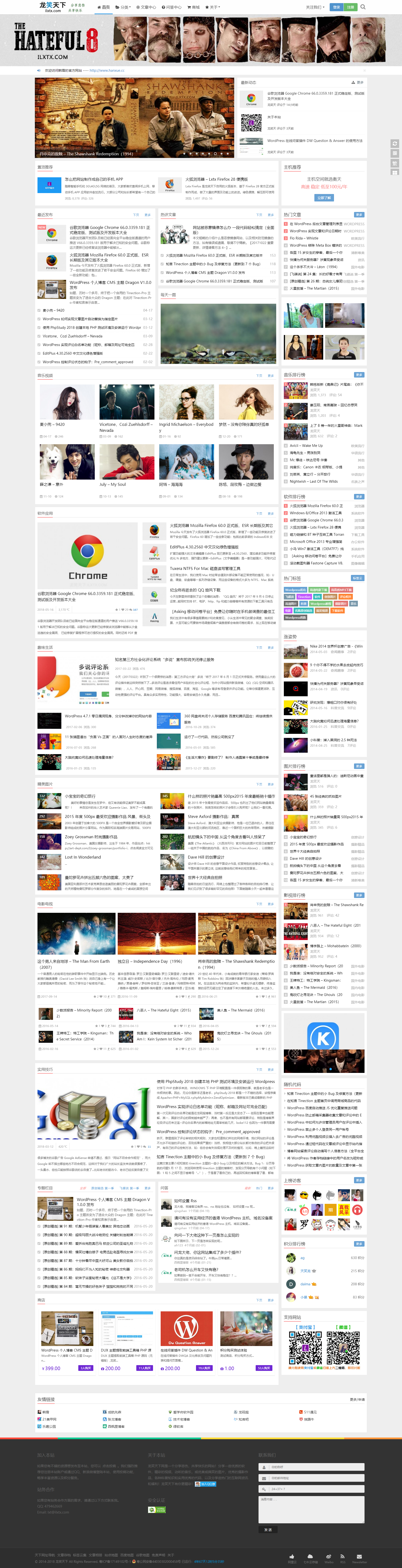Viewport: 402px width, 1568px height.
Task: Open 'Avicii – Wake Me Up' ranking entry
Action: click(x=307, y=446)
